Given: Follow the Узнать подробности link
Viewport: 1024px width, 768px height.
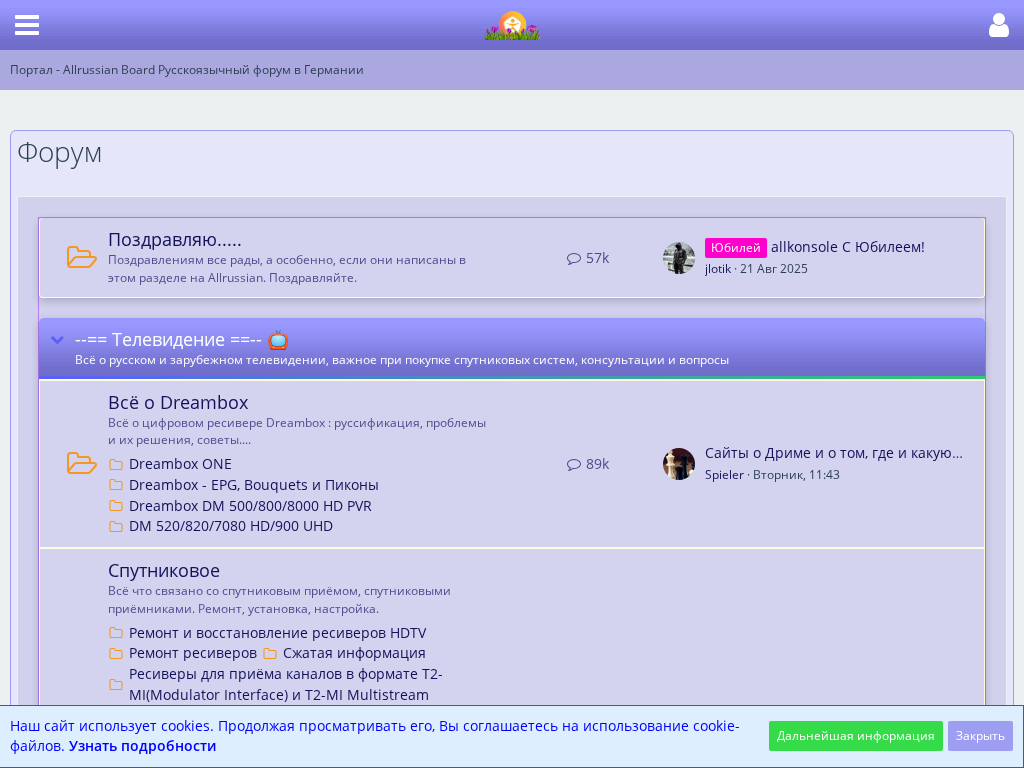Looking at the screenshot, I should point(142,746).
